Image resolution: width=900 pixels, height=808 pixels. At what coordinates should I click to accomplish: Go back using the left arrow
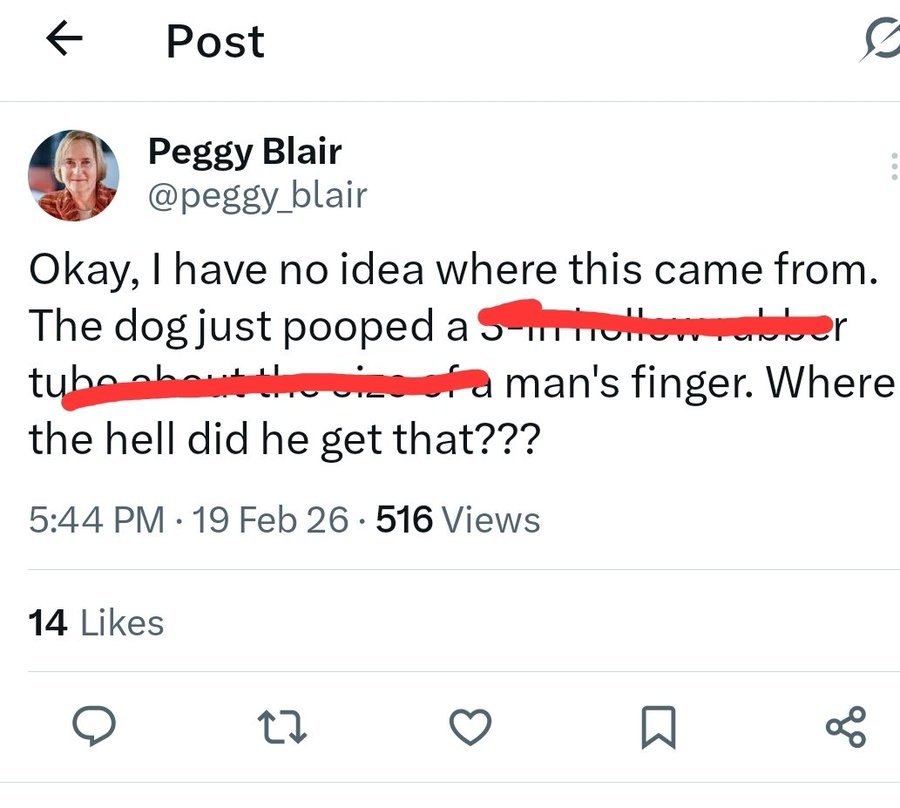click(65, 41)
